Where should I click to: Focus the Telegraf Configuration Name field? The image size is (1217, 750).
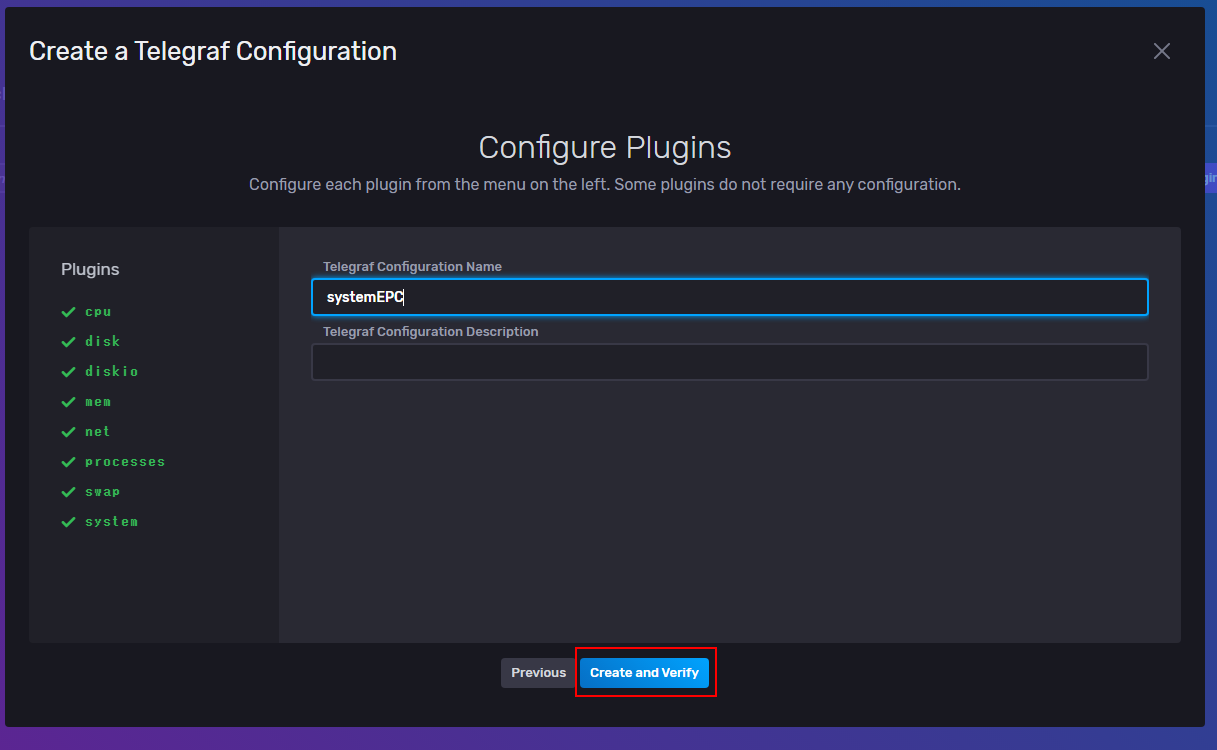[729, 297]
